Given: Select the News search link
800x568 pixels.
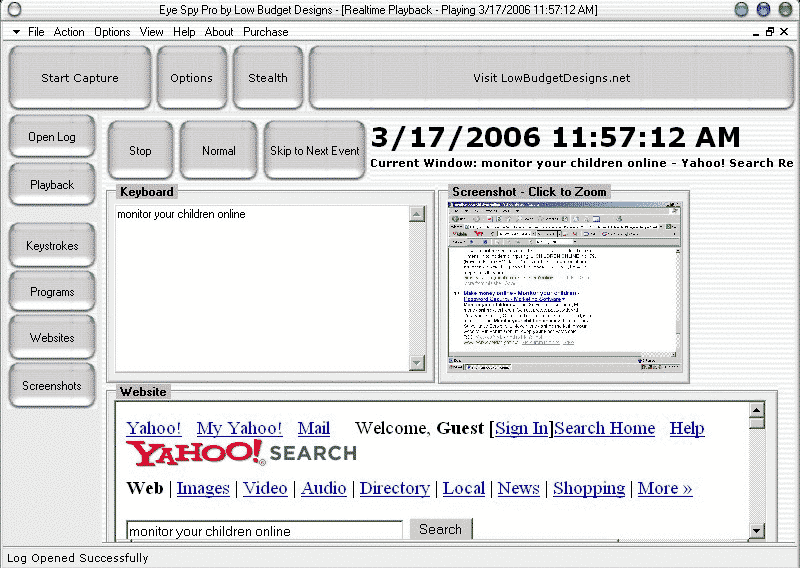Looking at the screenshot, I should [x=518, y=488].
